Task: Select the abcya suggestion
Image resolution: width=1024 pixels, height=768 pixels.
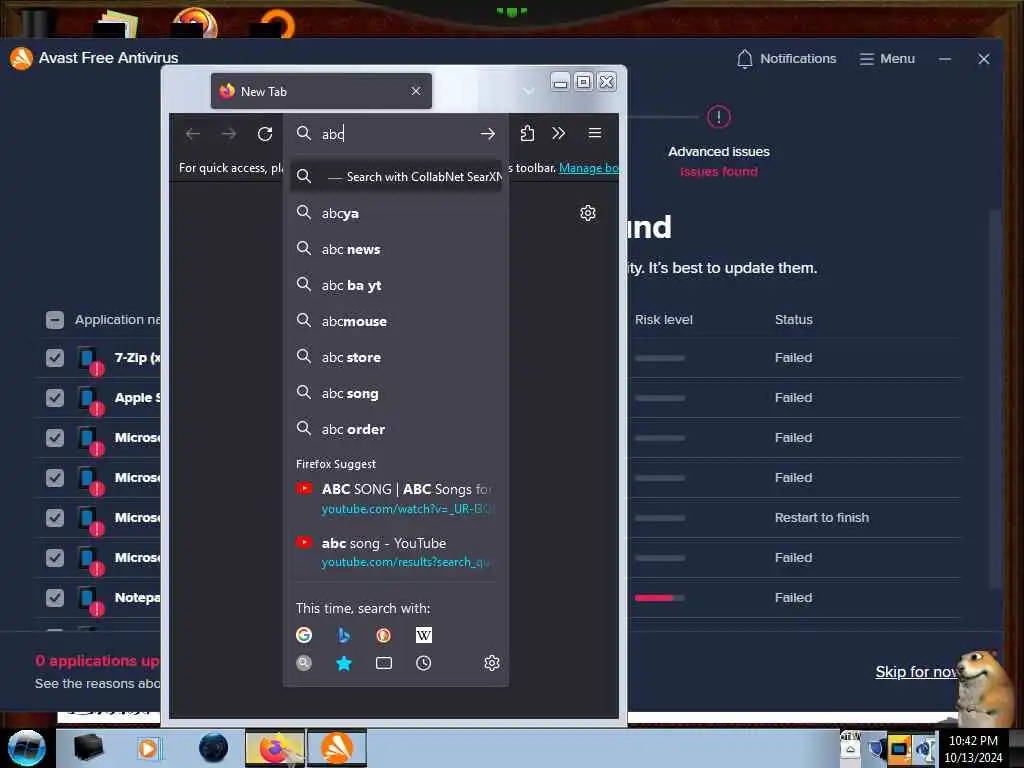Action: pyautogui.click(x=396, y=213)
